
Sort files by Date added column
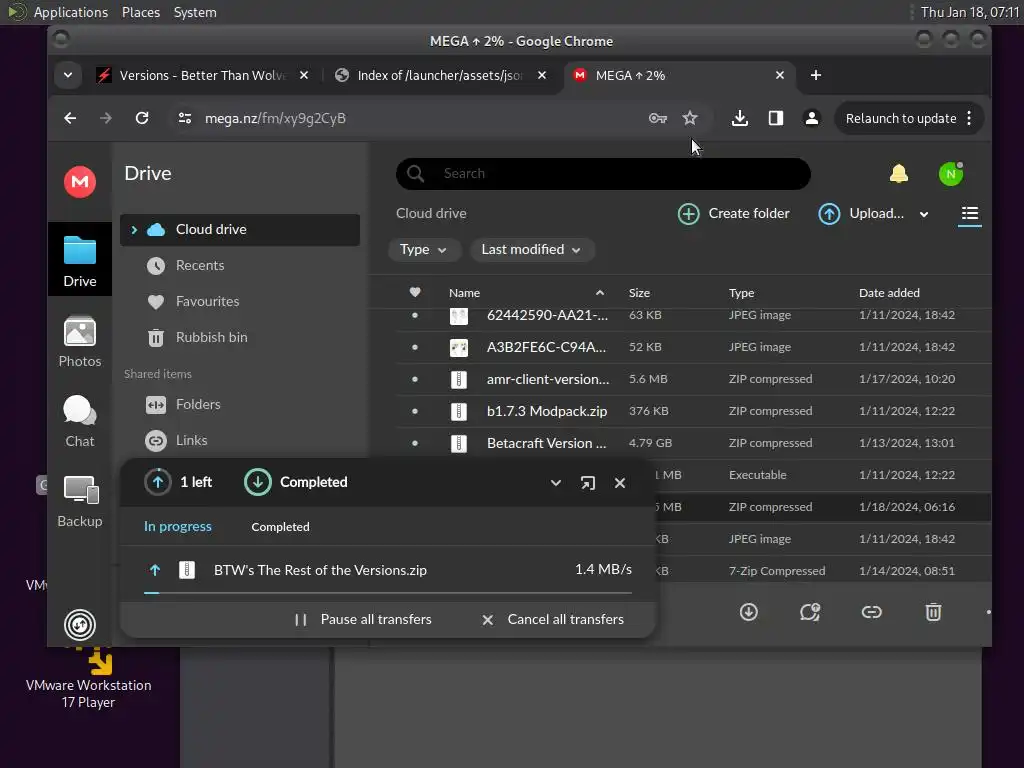pos(889,293)
